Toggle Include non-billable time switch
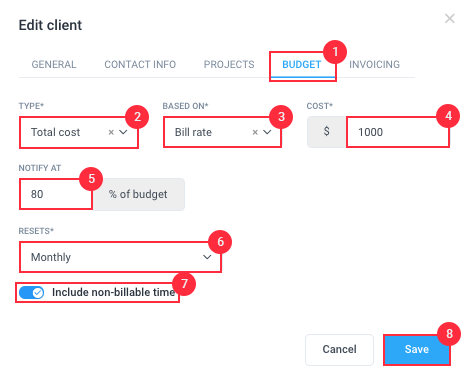This screenshot has height=387, width=473. 31,293
